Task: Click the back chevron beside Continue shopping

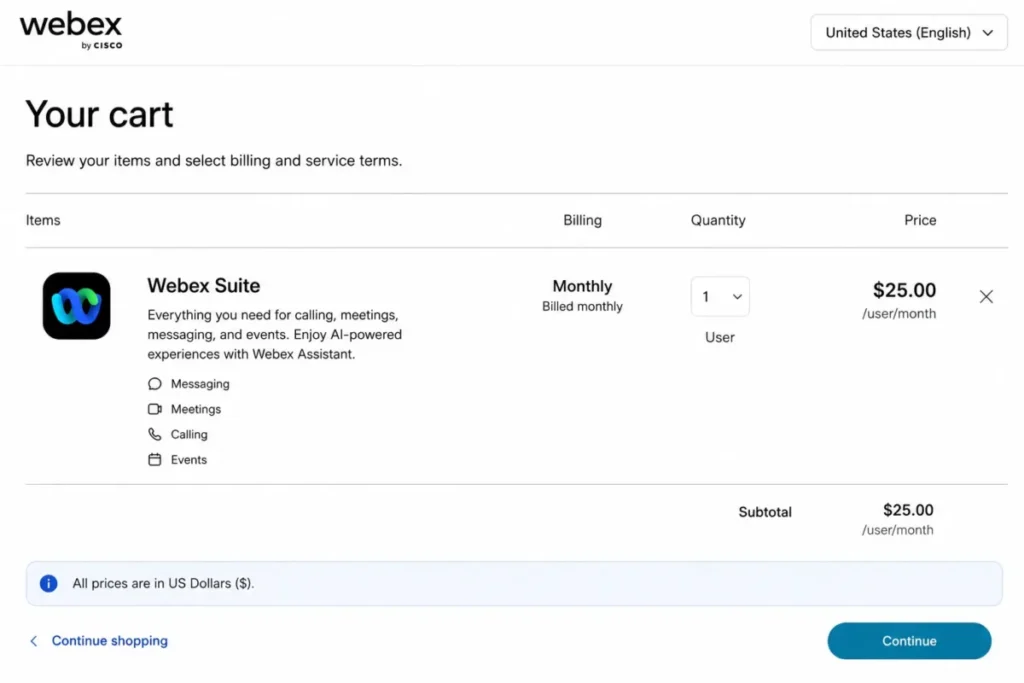Action: point(34,641)
